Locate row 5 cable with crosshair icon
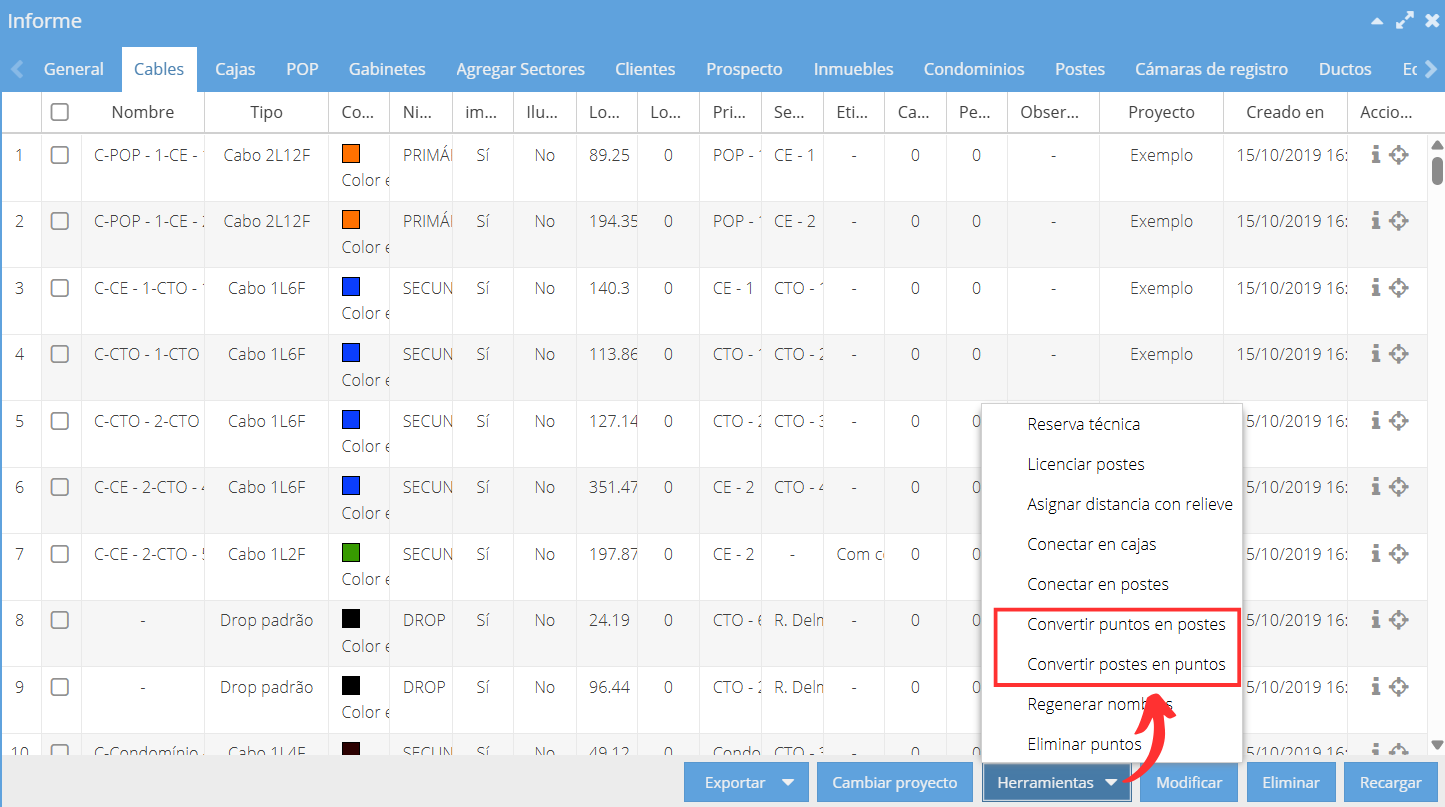The width and height of the screenshot is (1445, 807). [x=1399, y=421]
